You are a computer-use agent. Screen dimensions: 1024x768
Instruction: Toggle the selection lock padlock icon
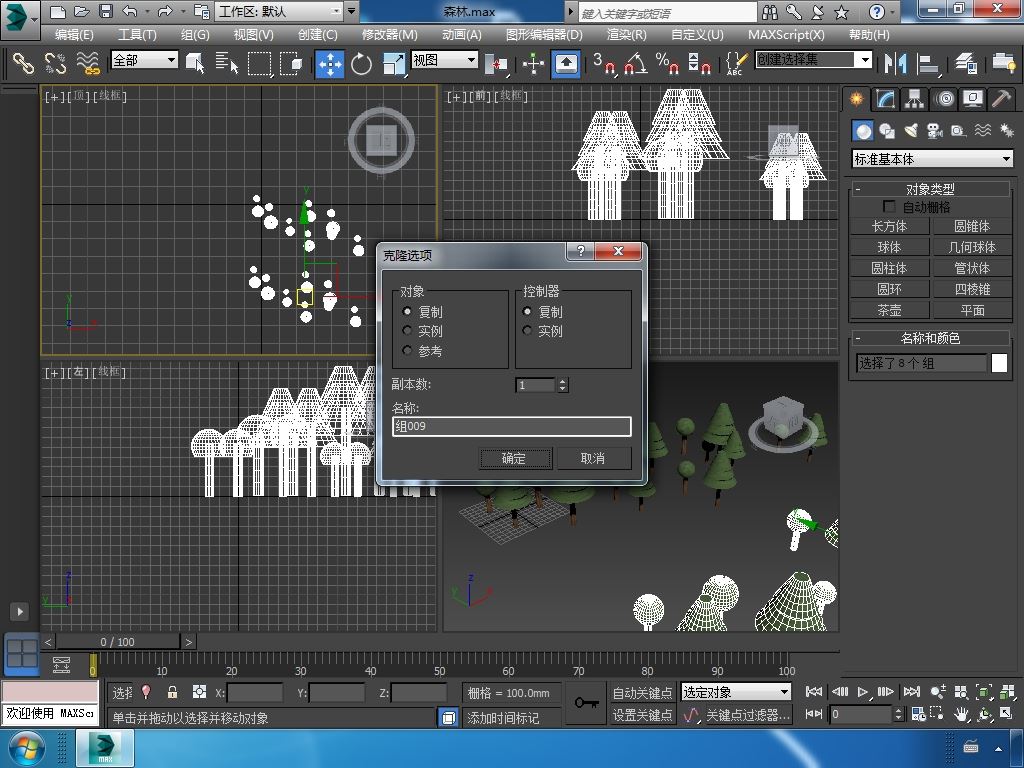(172, 692)
